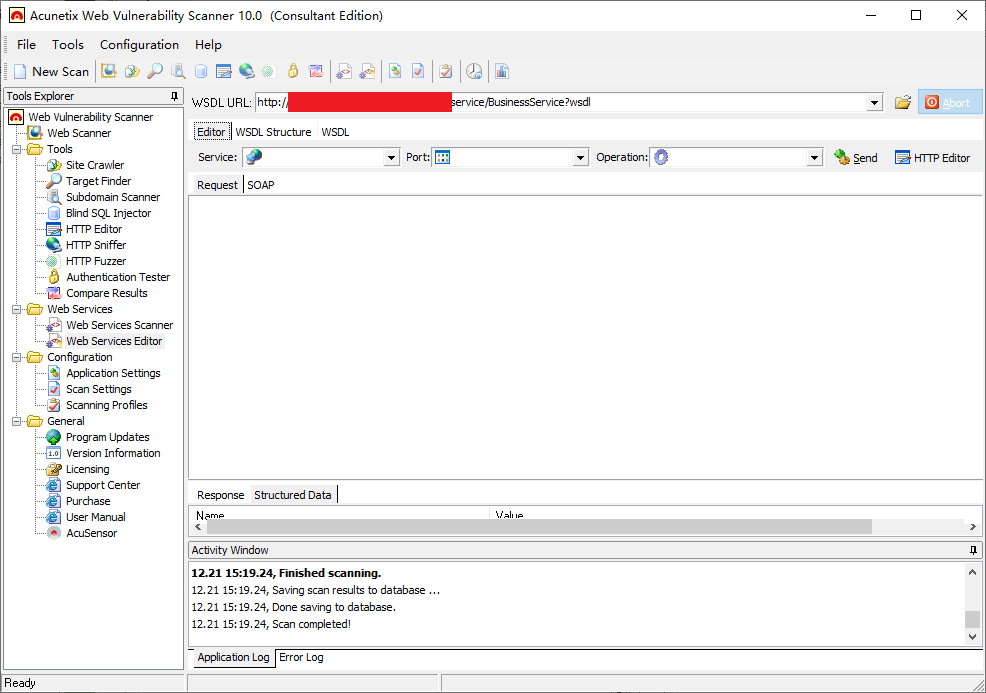Switch to the Response tab
This screenshot has width=986, height=693.
[220, 495]
